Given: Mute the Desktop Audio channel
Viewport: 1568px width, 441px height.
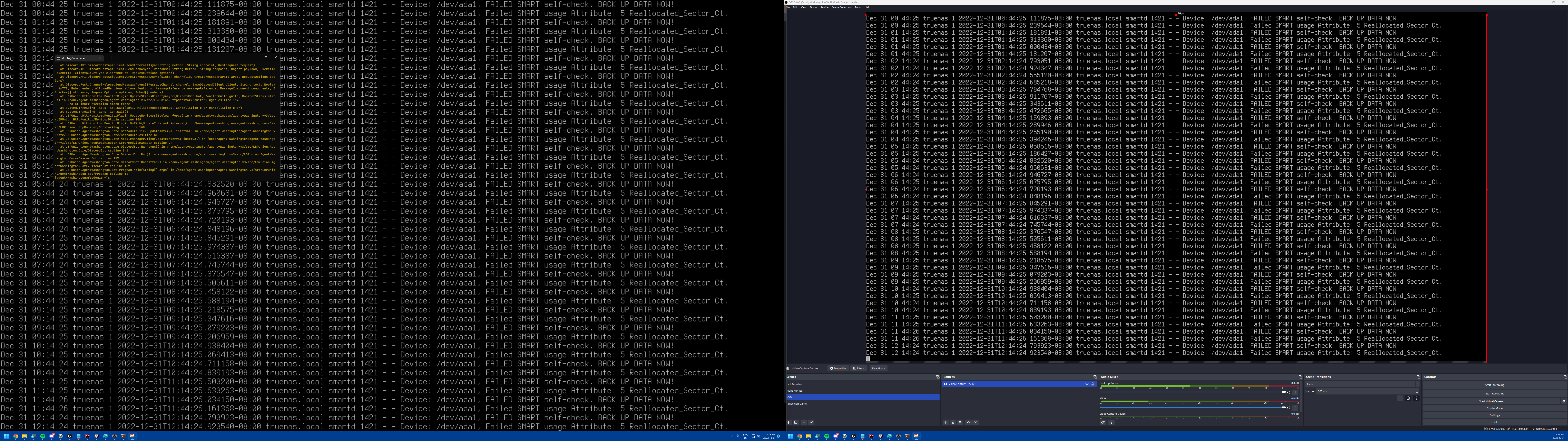Looking at the screenshot, I should click(x=1289, y=393).
